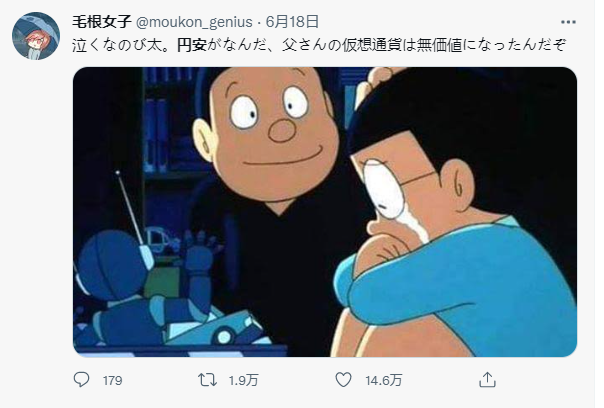Image resolution: width=604 pixels, height=408 pixels.
Task: Click the phrase 無価値になったんだぞ
Action: (x=491, y=45)
